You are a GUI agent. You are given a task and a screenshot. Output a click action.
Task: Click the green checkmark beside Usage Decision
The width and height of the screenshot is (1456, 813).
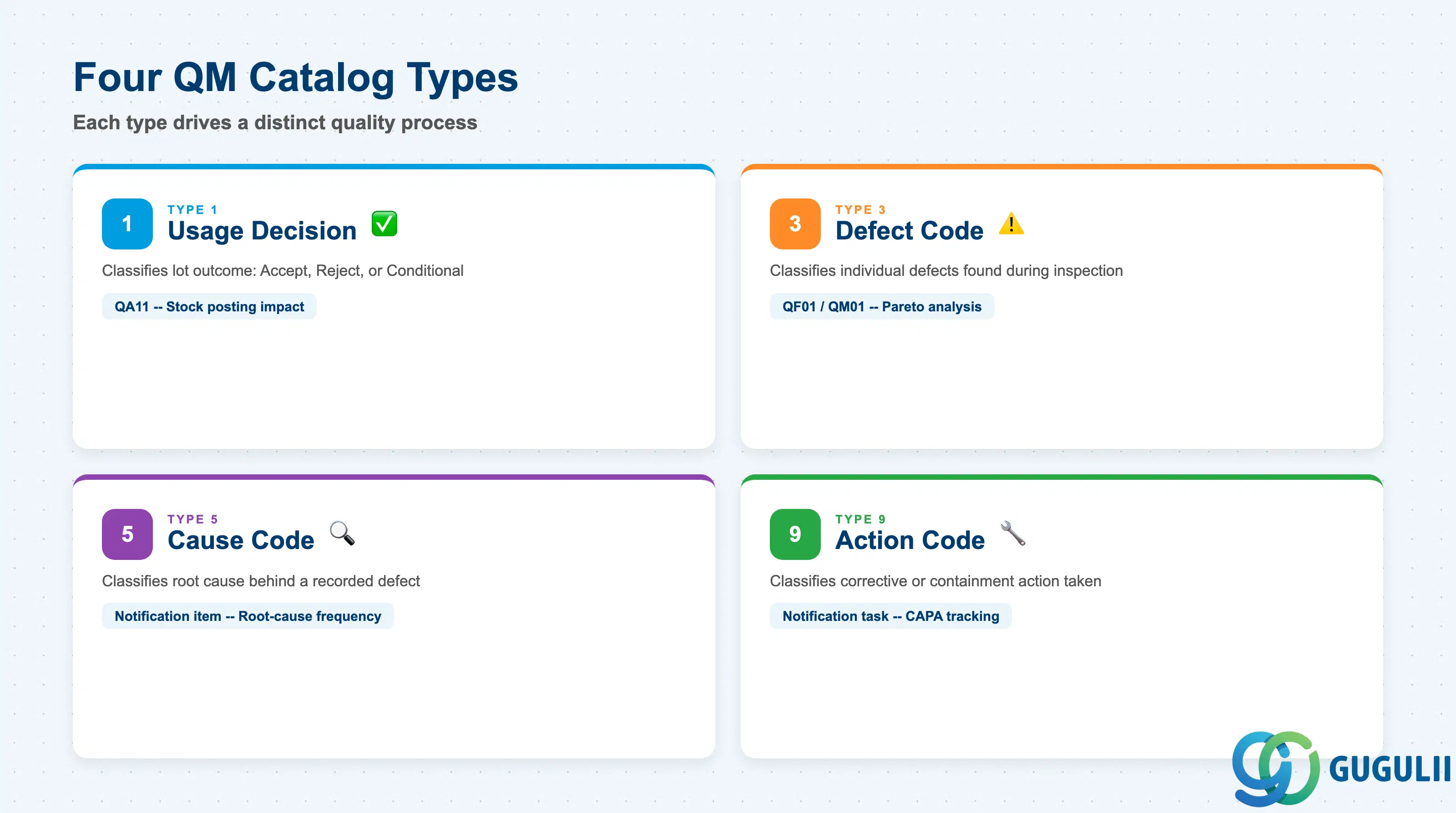click(x=384, y=224)
